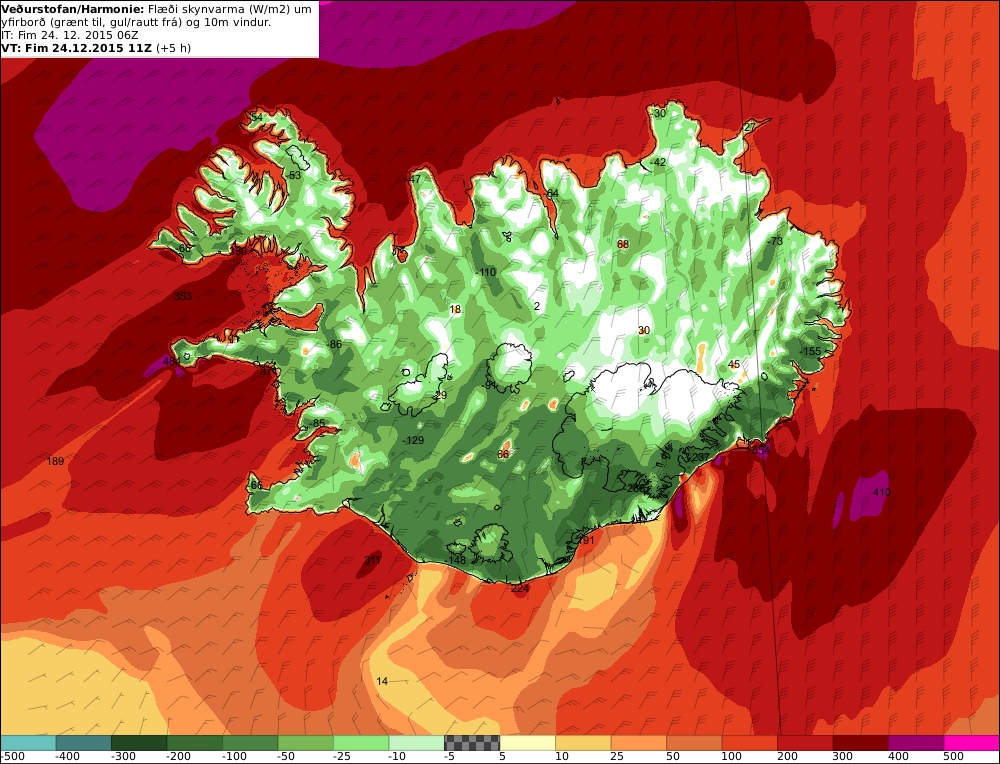Click the -25 tick label under the colorbar
Screen dimensions: 1000x764
tap(342, 757)
